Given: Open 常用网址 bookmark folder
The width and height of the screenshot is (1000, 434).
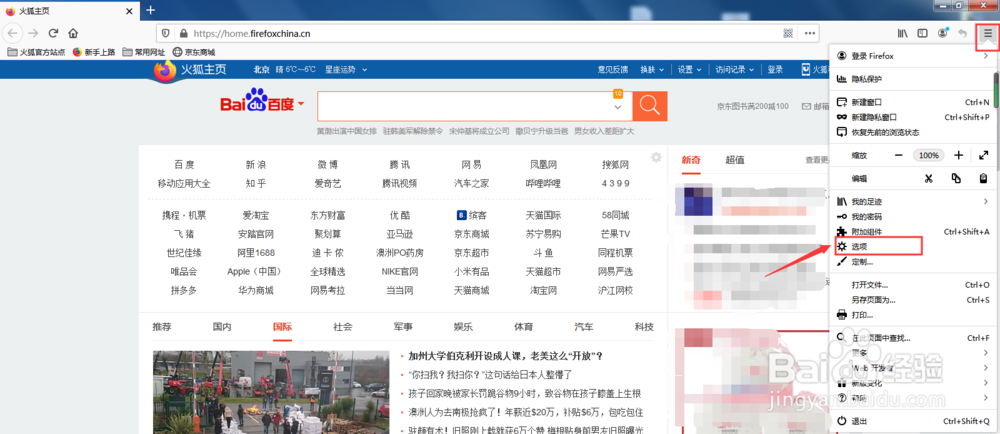Looking at the screenshot, I should [x=144, y=52].
